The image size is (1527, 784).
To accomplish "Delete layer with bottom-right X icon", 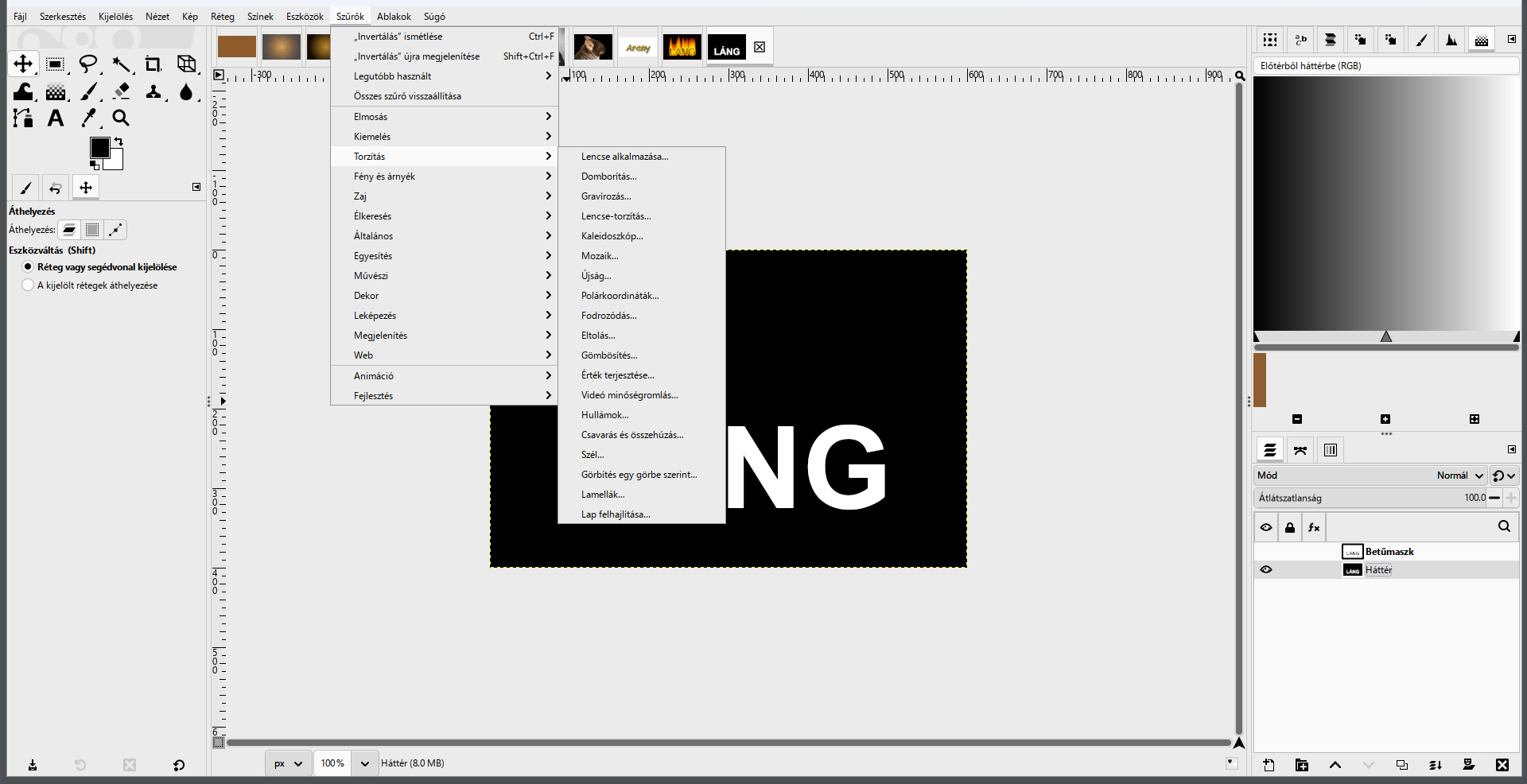I will [1502, 765].
